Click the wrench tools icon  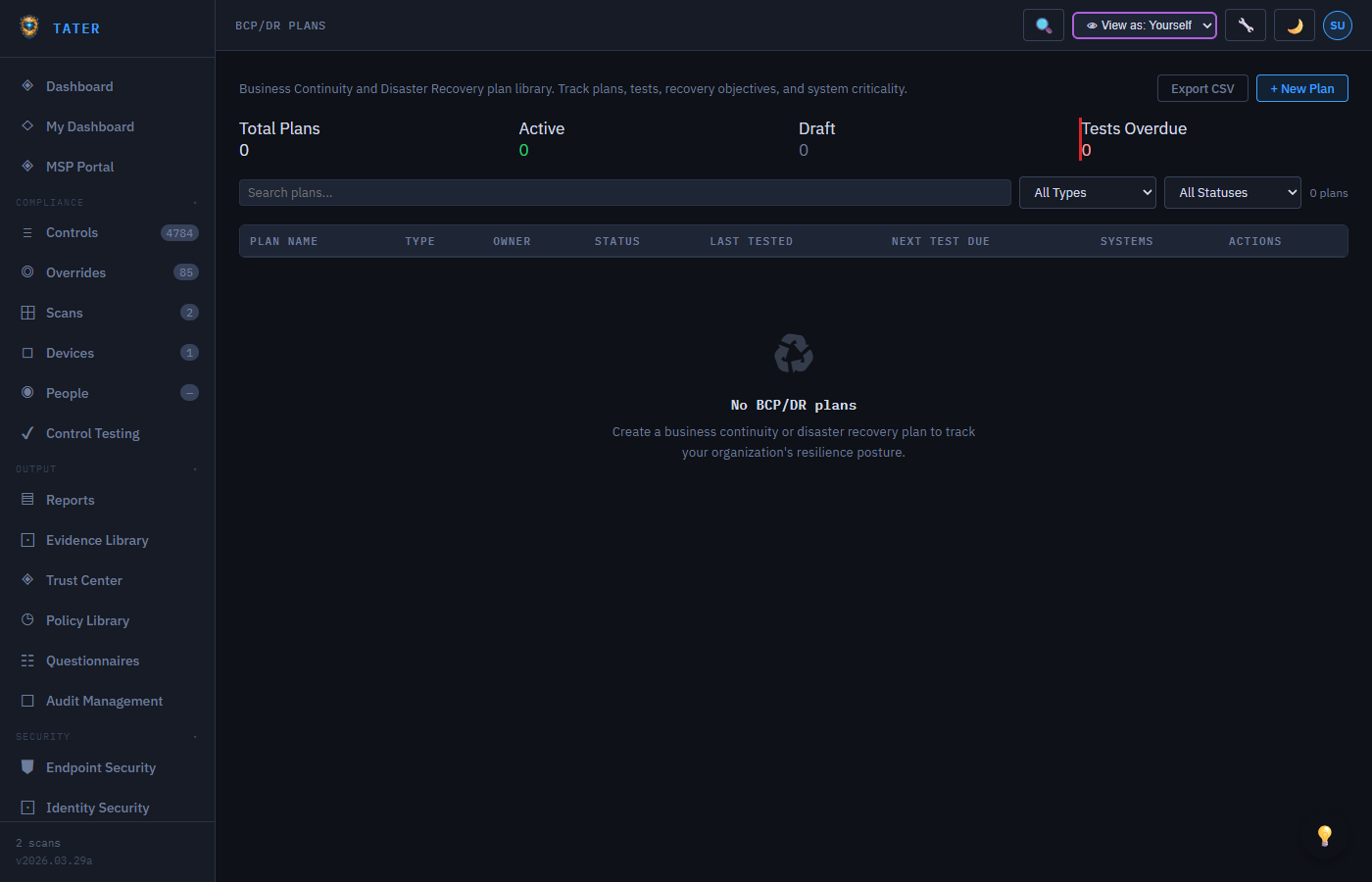point(1246,25)
